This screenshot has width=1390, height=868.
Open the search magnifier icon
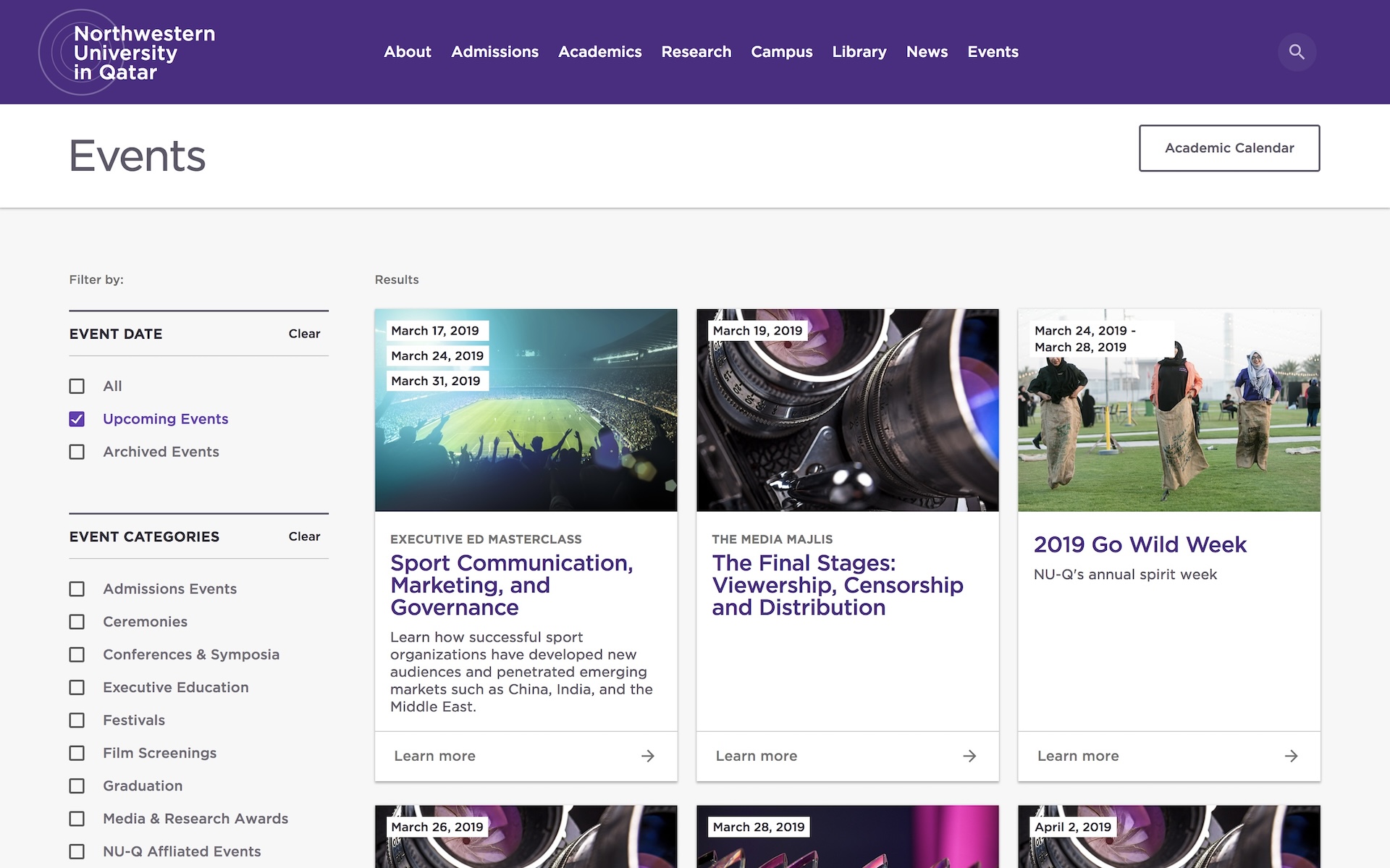pos(1297,52)
